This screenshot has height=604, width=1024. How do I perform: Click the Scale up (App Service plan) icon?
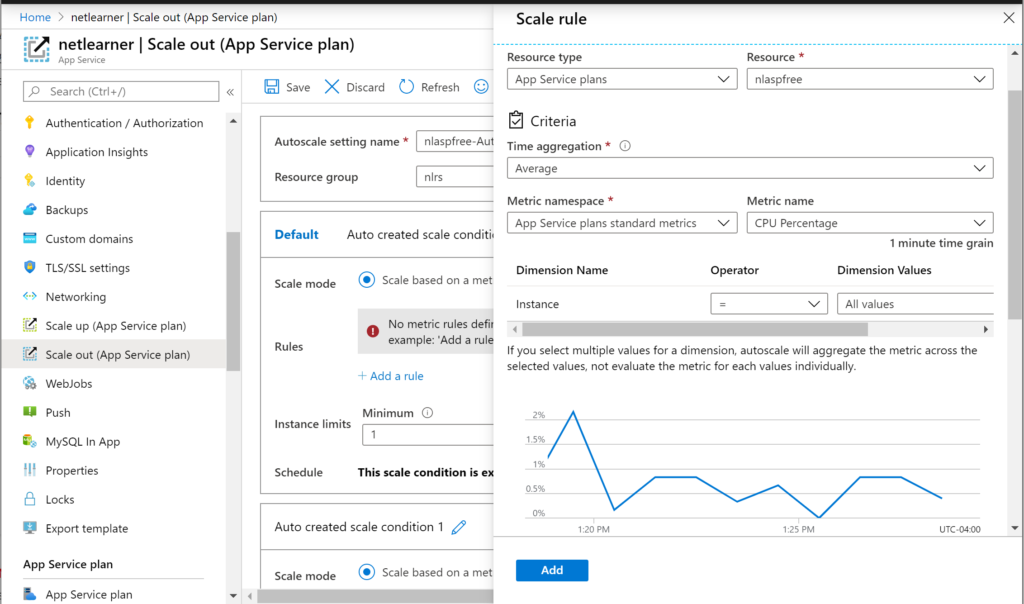click(29, 325)
